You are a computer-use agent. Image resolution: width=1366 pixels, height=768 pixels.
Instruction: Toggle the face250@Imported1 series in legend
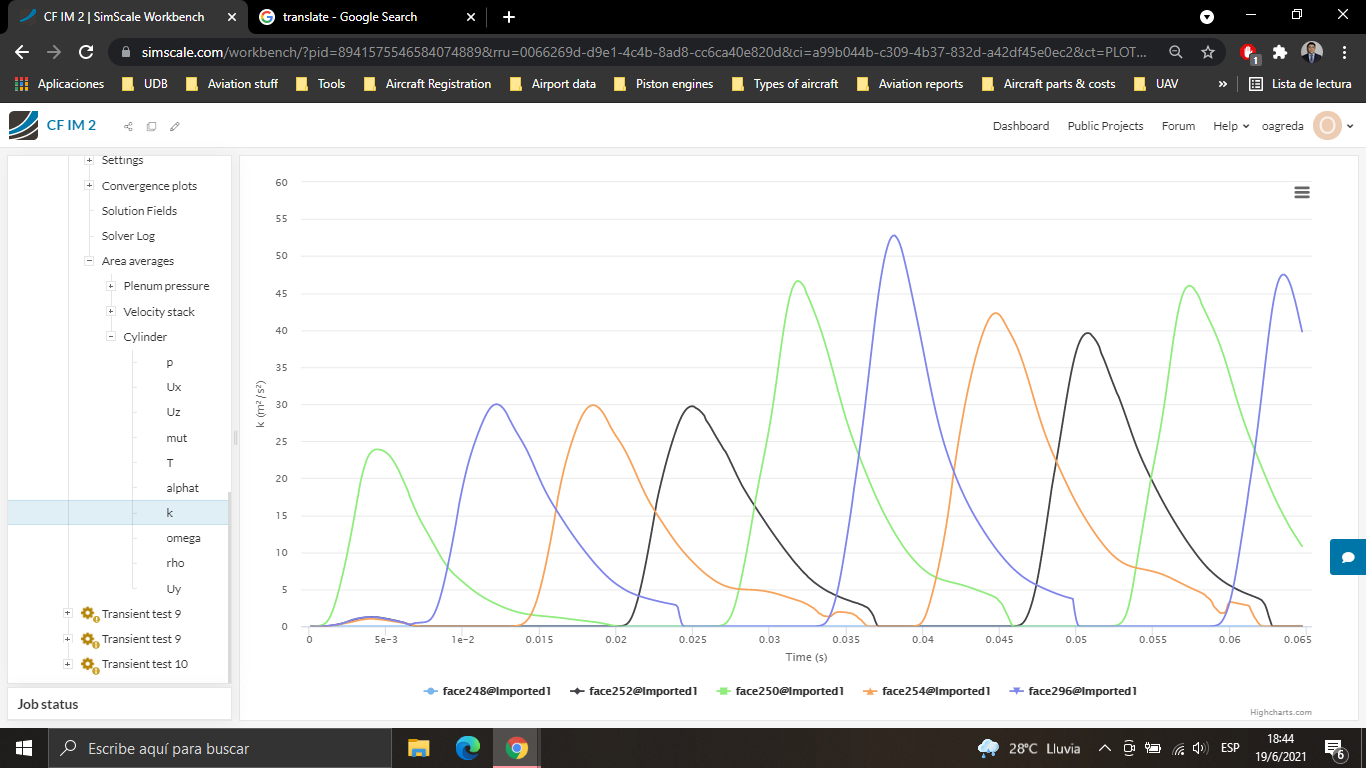(780, 691)
